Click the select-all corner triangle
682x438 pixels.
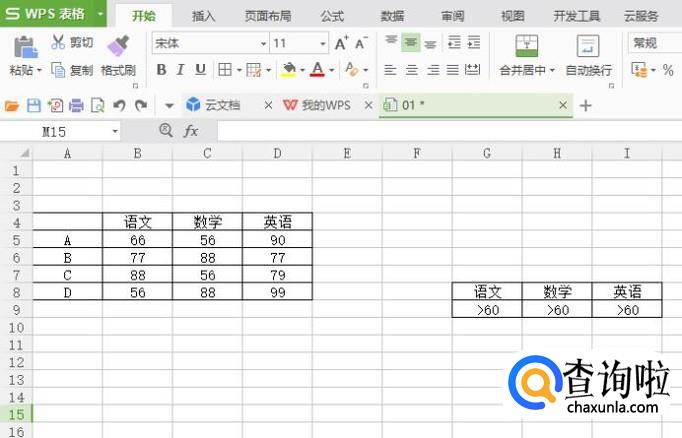point(25,153)
